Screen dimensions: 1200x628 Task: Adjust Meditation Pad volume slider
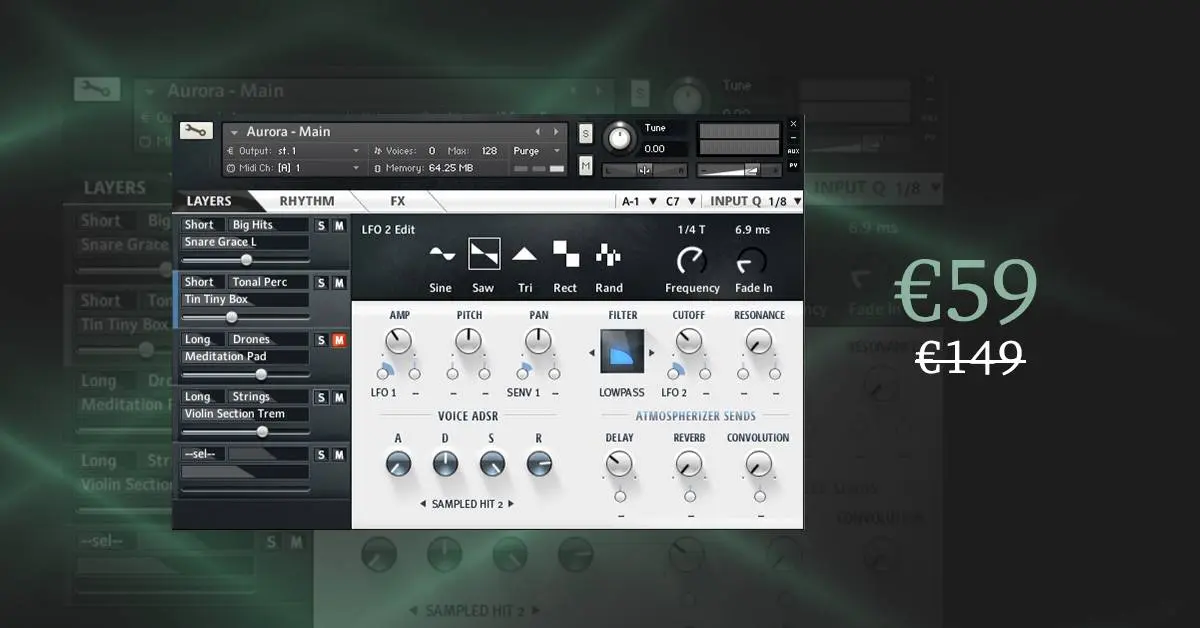coord(245,375)
